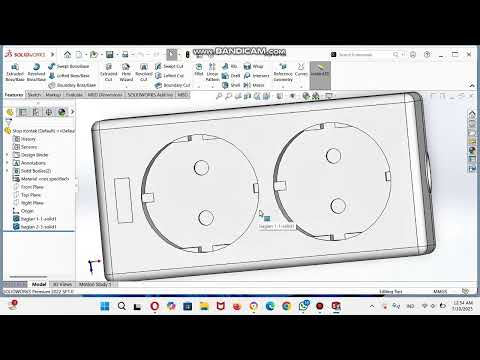Select Boundary Cut
Image resolution: width=480 pixels, height=360 pixels.
pyautogui.click(x=172, y=85)
